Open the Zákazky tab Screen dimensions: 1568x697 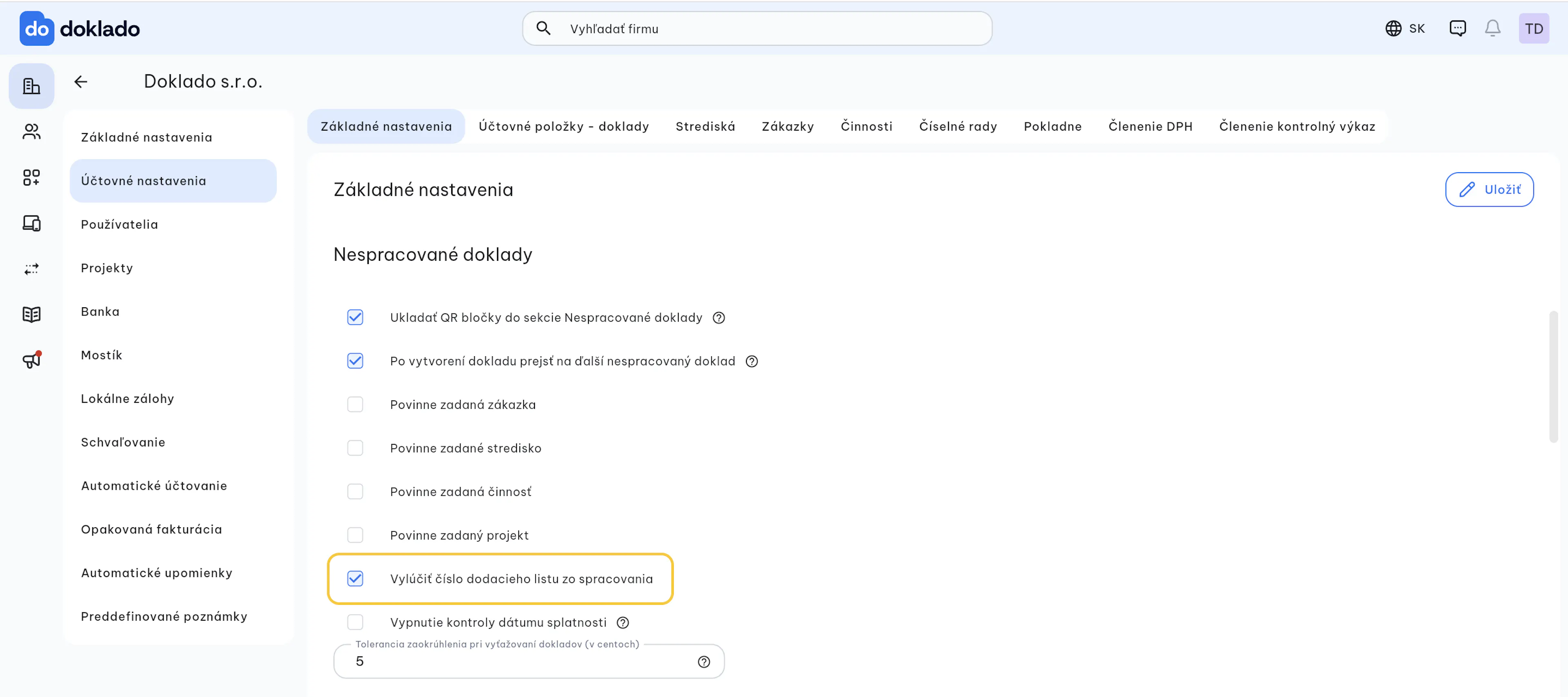788,127
